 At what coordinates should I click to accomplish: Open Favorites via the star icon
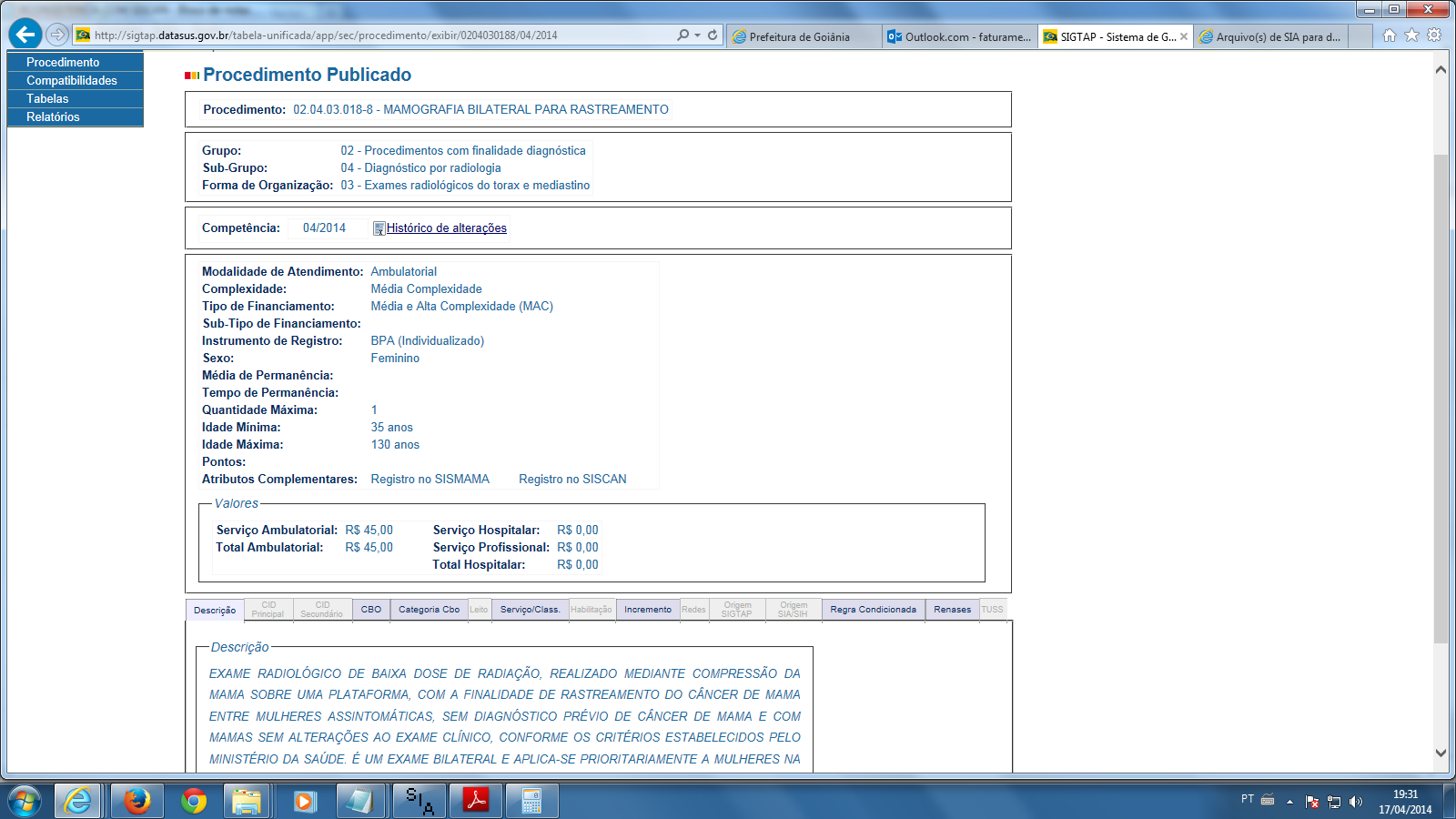coord(1411,36)
